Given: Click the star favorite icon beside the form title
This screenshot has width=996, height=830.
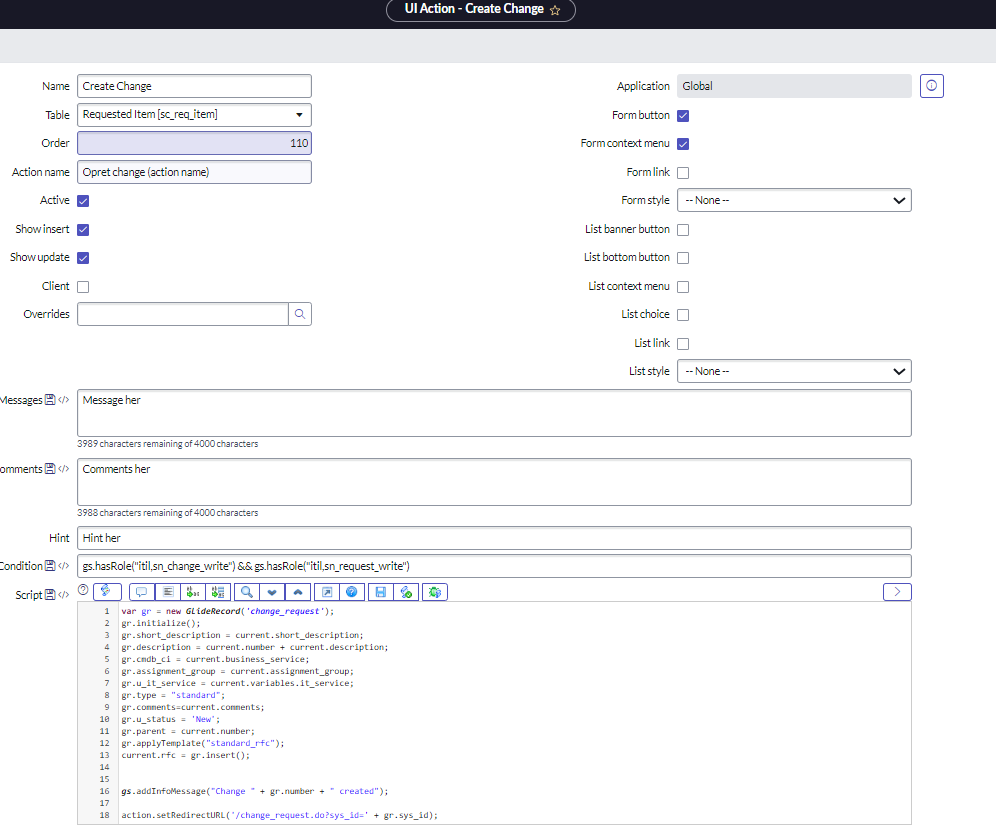Looking at the screenshot, I should pyautogui.click(x=557, y=11).
